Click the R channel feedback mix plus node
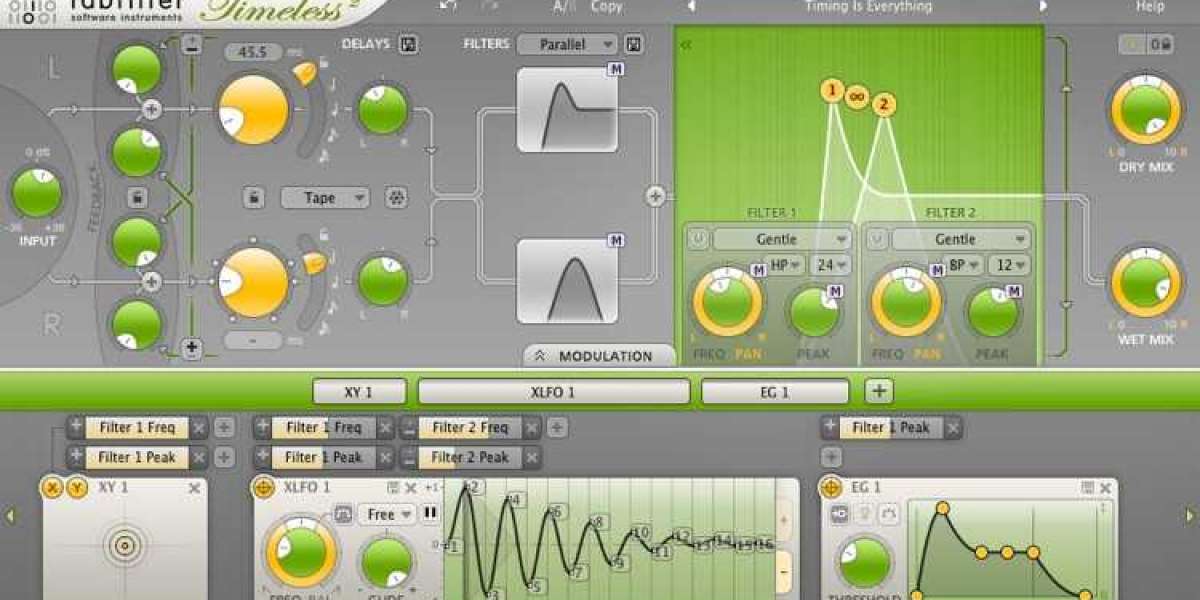1200x600 pixels. (151, 283)
